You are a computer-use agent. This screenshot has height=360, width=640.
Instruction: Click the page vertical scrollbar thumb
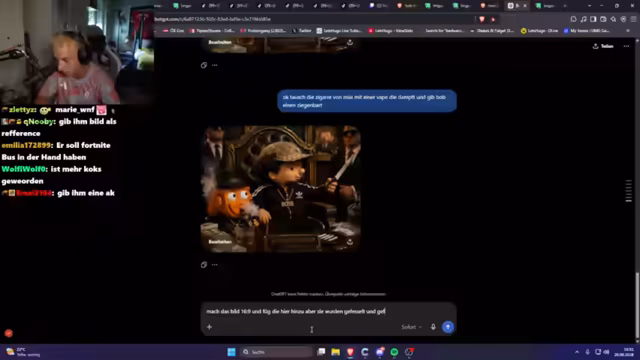coord(637,305)
